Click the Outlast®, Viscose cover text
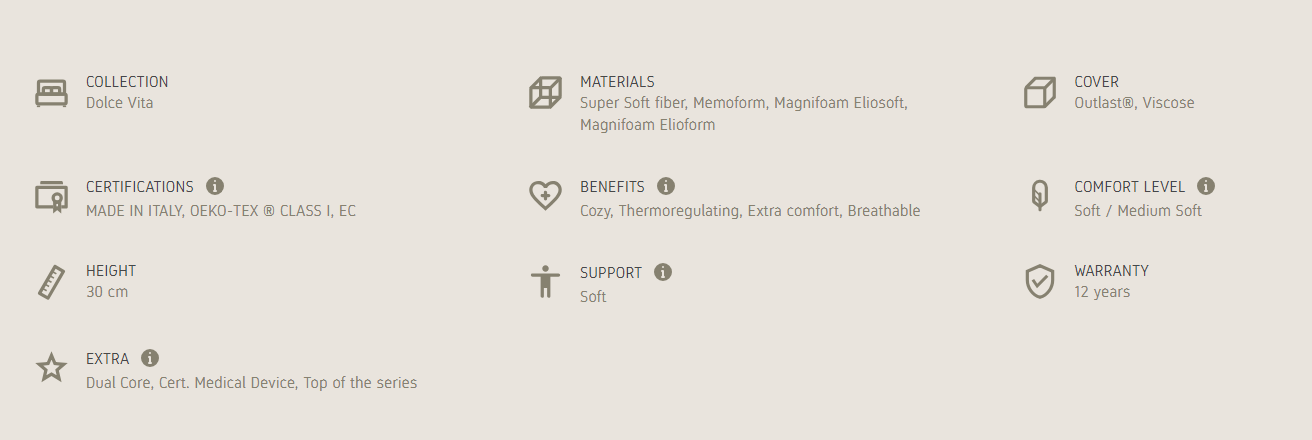The width and height of the screenshot is (1312, 440). coord(1134,103)
